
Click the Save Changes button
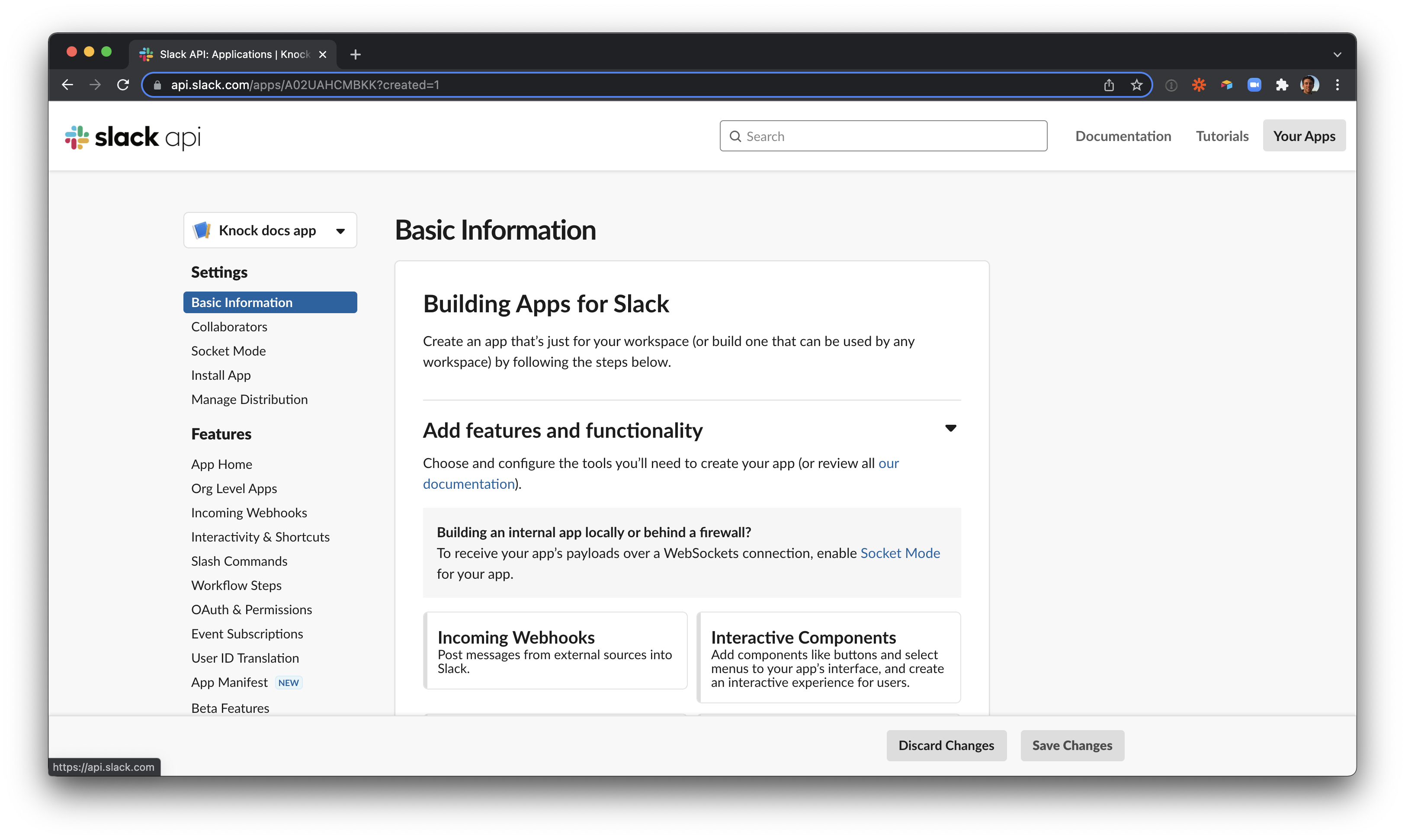point(1071,745)
